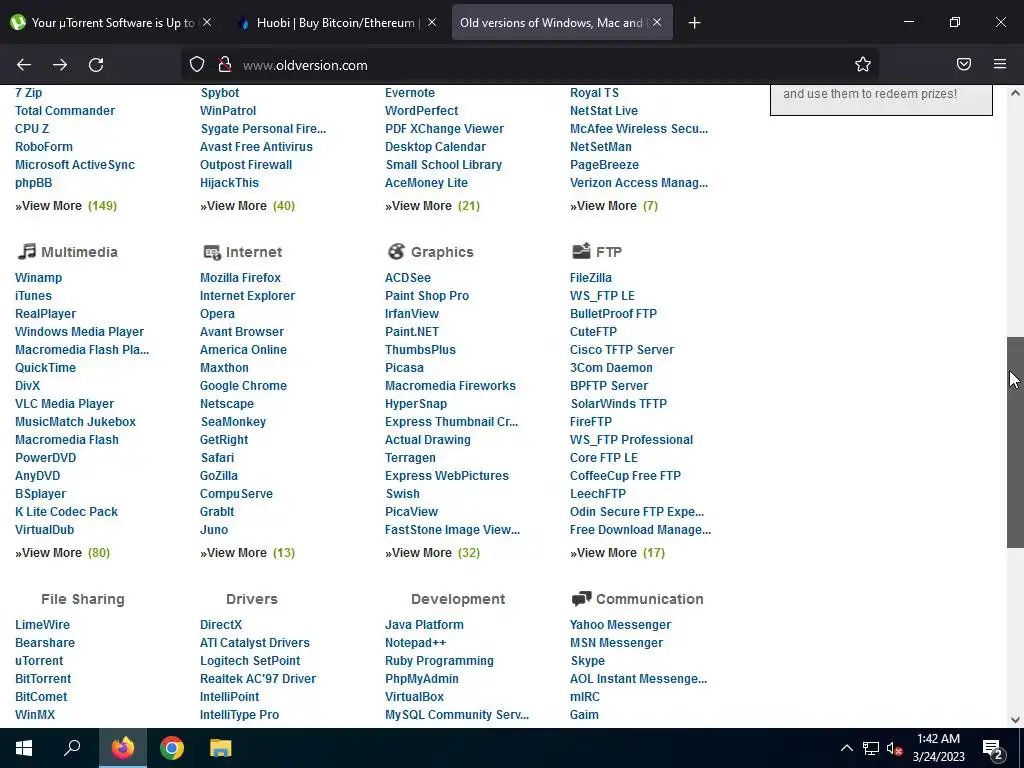Open the Google Chrome link
The height and width of the screenshot is (768, 1024).
pyautogui.click(x=244, y=385)
